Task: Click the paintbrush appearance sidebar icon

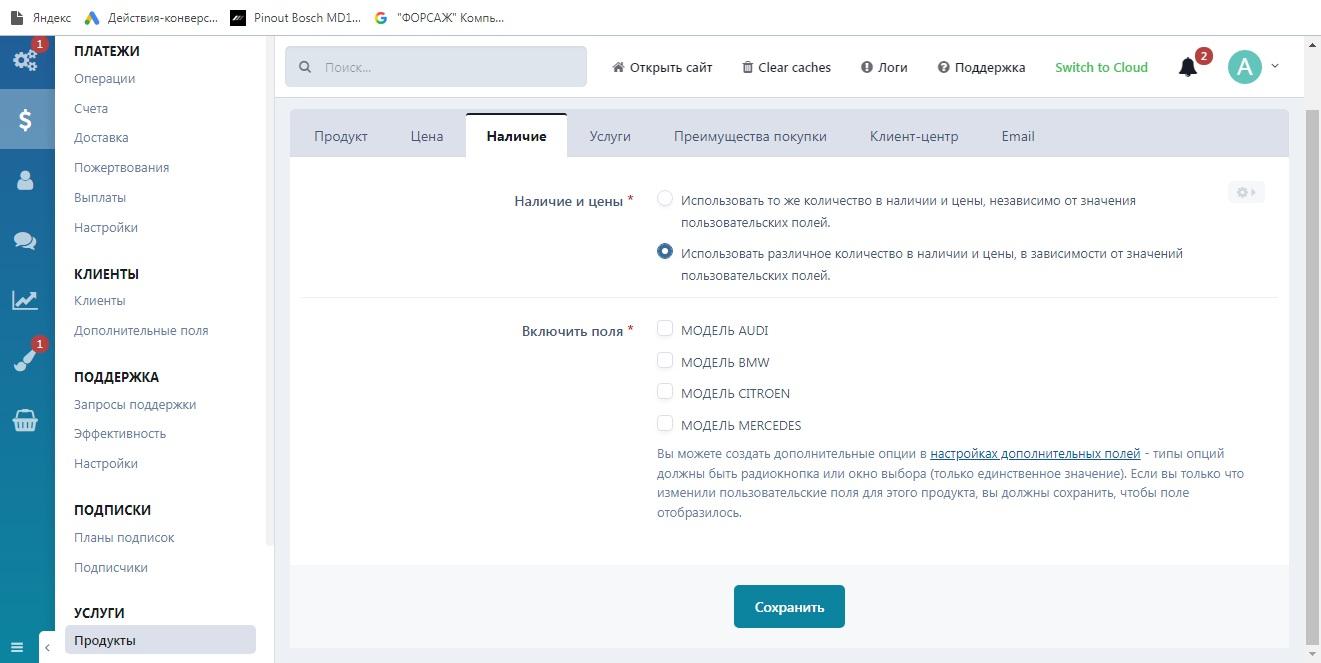Action: pyautogui.click(x=25, y=361)
